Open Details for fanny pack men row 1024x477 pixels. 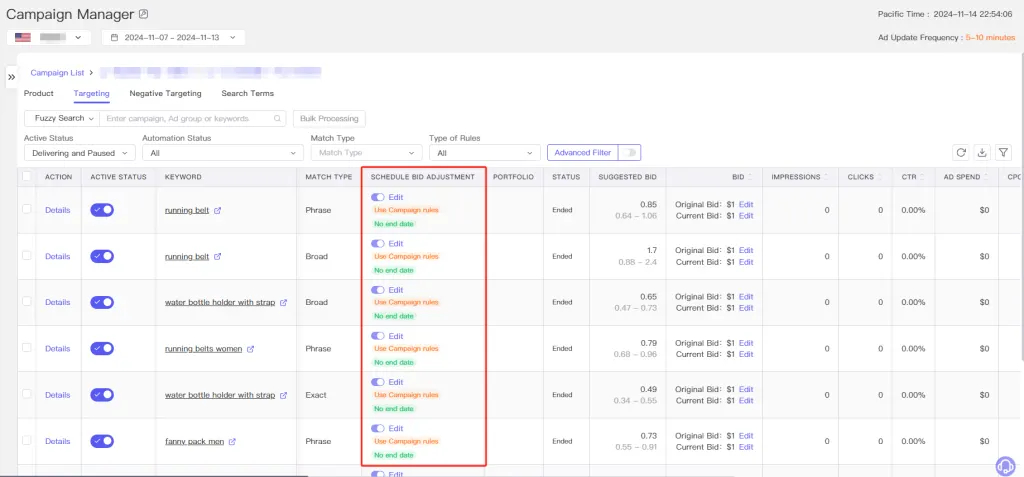[57, 442]
